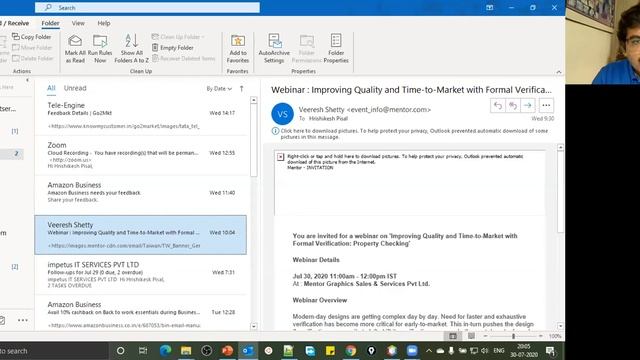640x360 pixels.
Task: Open Zoom from taskbar
Action: pos(412,351)
